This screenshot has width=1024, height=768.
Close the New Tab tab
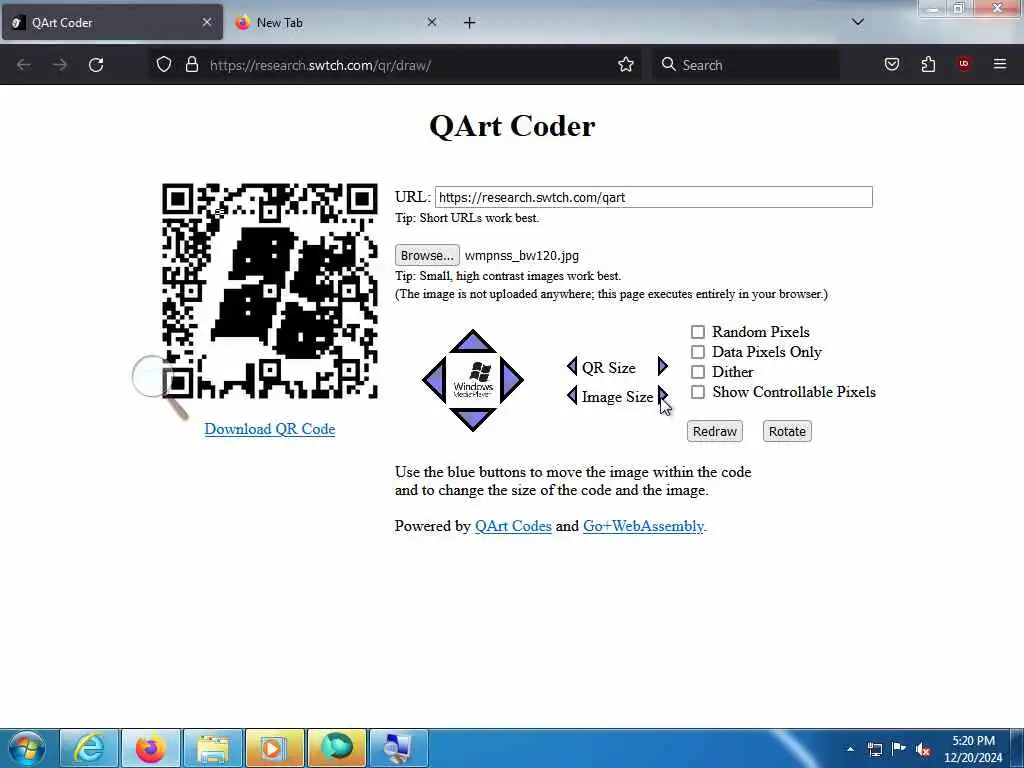[432, 22]
